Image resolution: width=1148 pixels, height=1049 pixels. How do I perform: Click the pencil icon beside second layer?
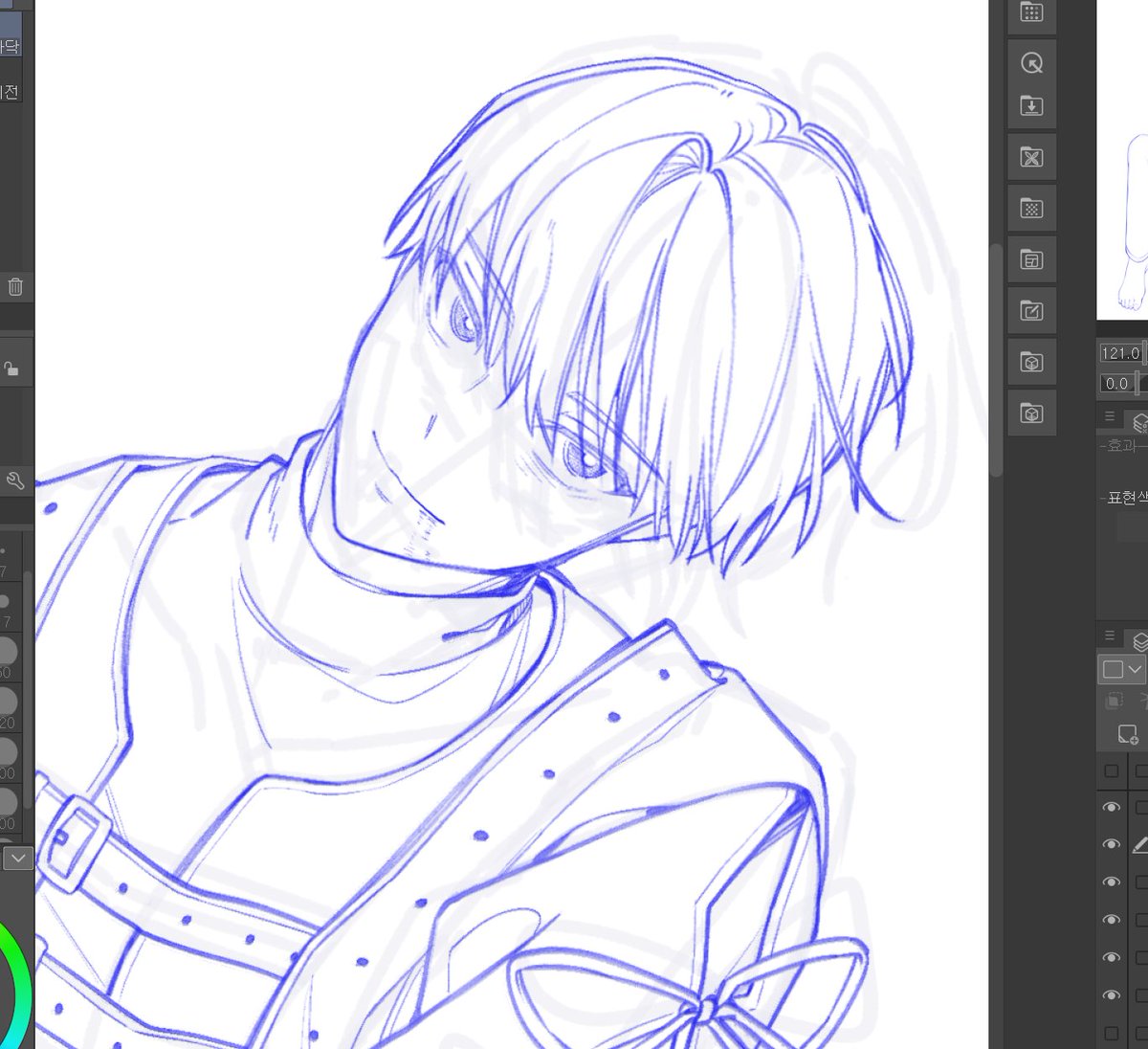coord(1139,845)
